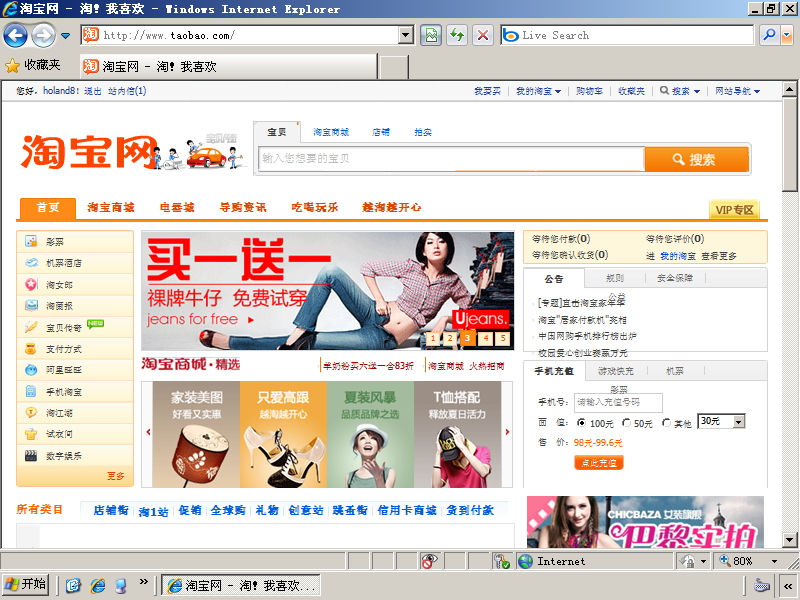
Task: Click the Taobao logo image
Action: pyautogui.click(x=88, y=152)
